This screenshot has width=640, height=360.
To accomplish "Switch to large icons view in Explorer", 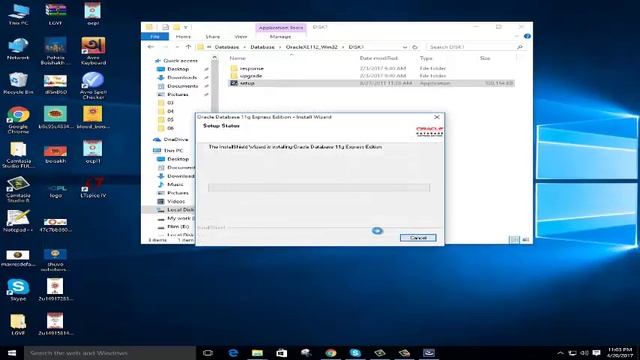I will pyautogui.click(x=525, y=240).
